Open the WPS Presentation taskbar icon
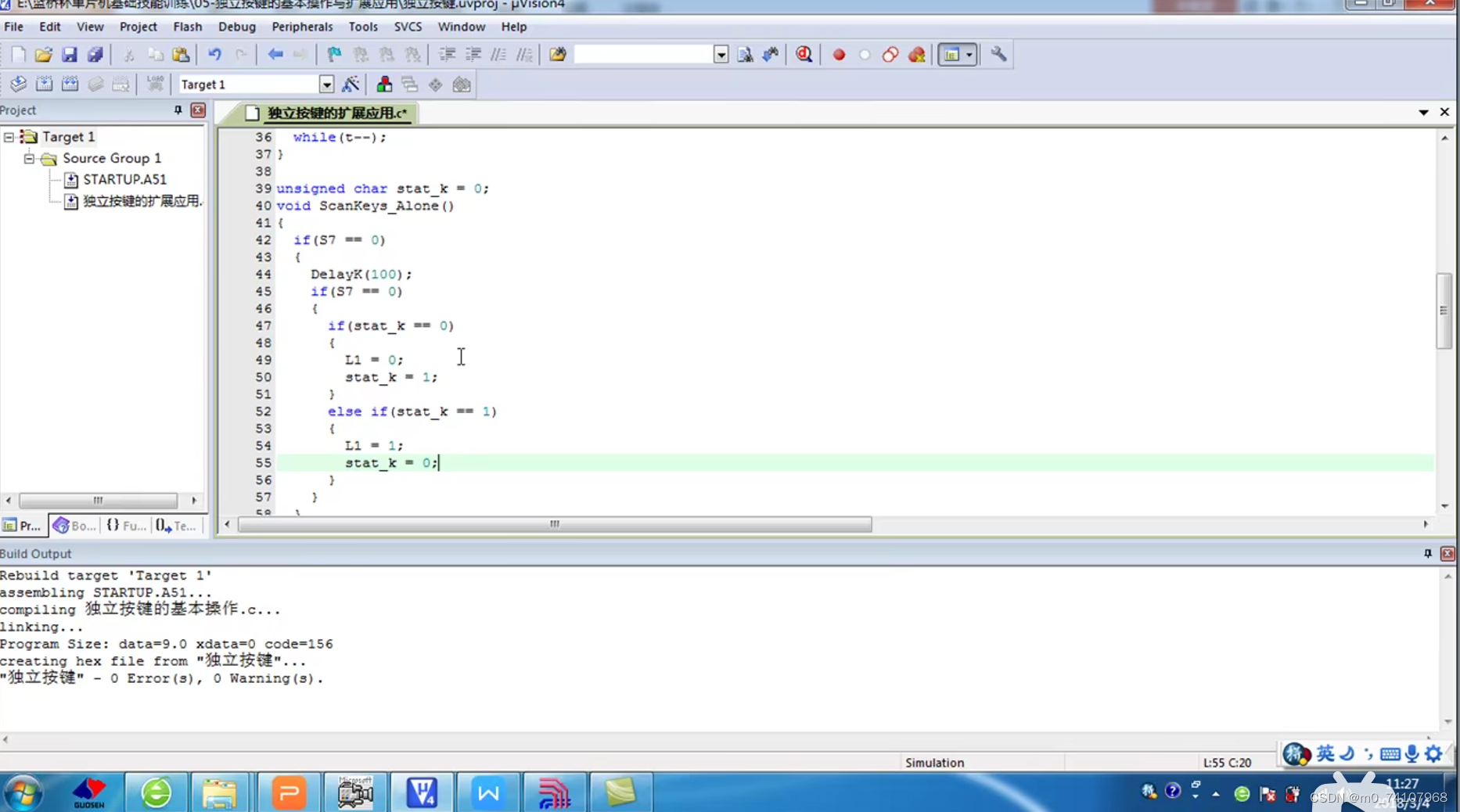This screenshot has height=812, width=1460. [x=289, y=793]
